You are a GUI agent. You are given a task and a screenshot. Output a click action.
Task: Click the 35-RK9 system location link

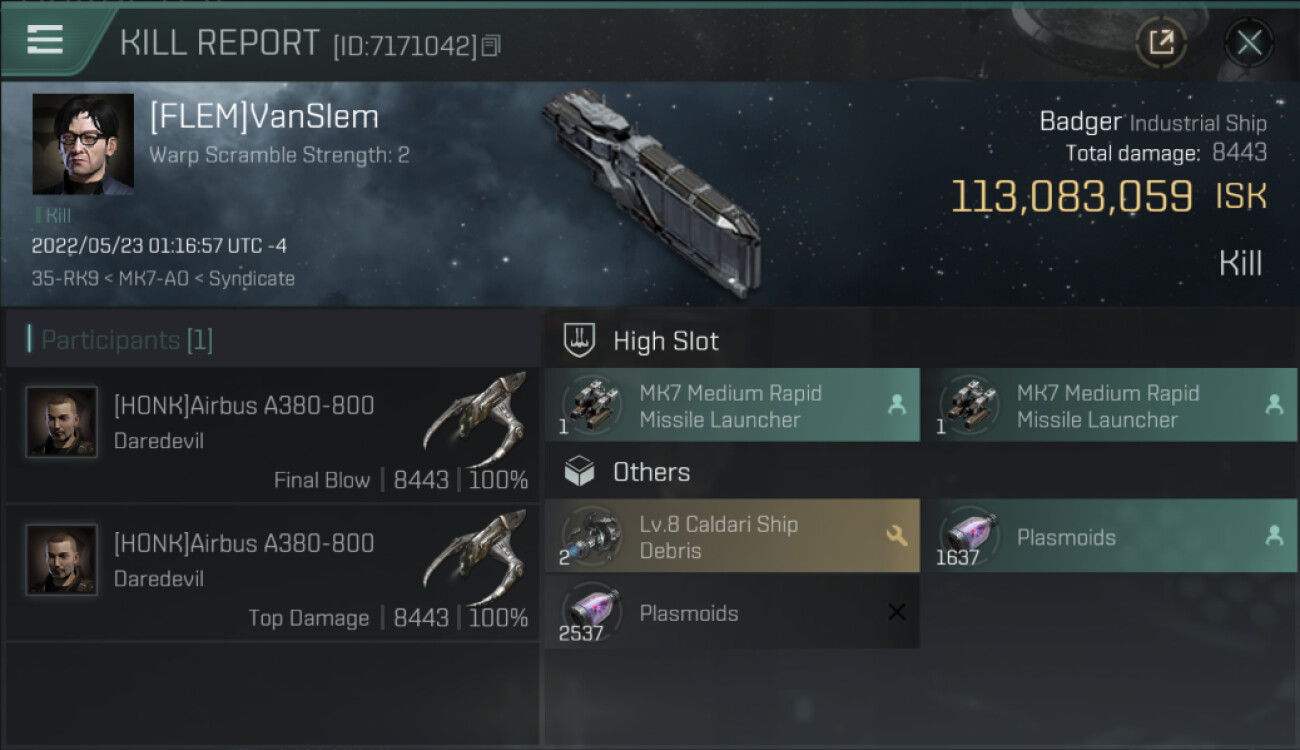(x=63, y=279)
